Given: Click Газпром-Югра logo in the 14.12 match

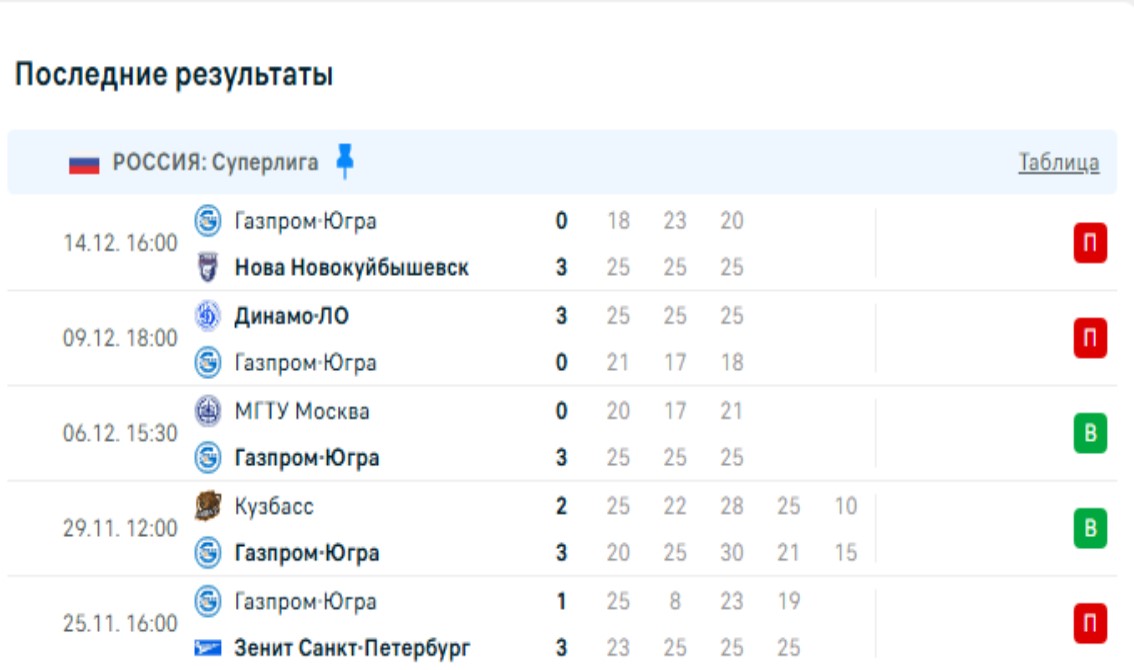Looking at the screenshot, I should tap(207, 220).
